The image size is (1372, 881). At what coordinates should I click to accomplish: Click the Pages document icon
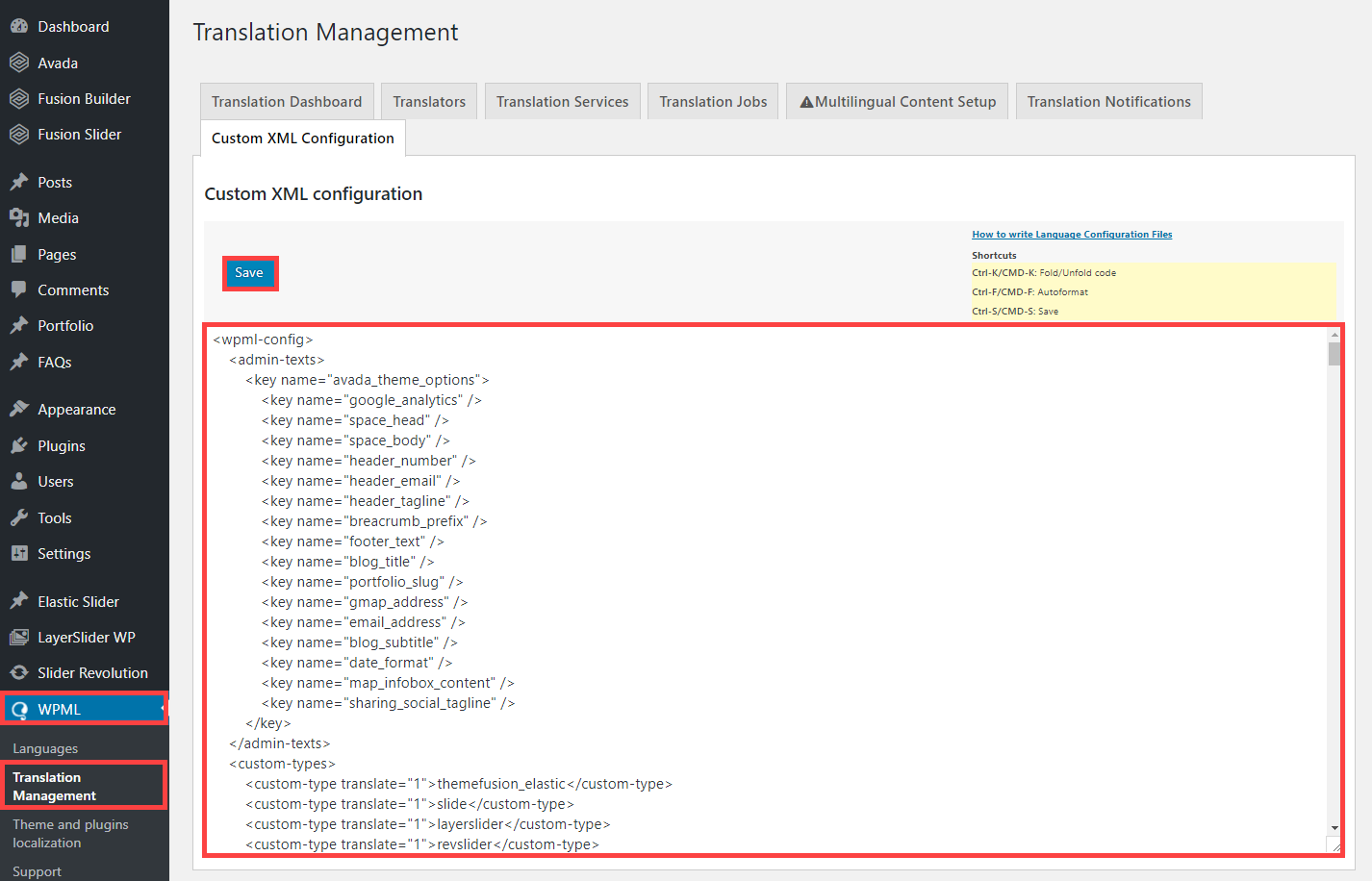coord(19,254)
